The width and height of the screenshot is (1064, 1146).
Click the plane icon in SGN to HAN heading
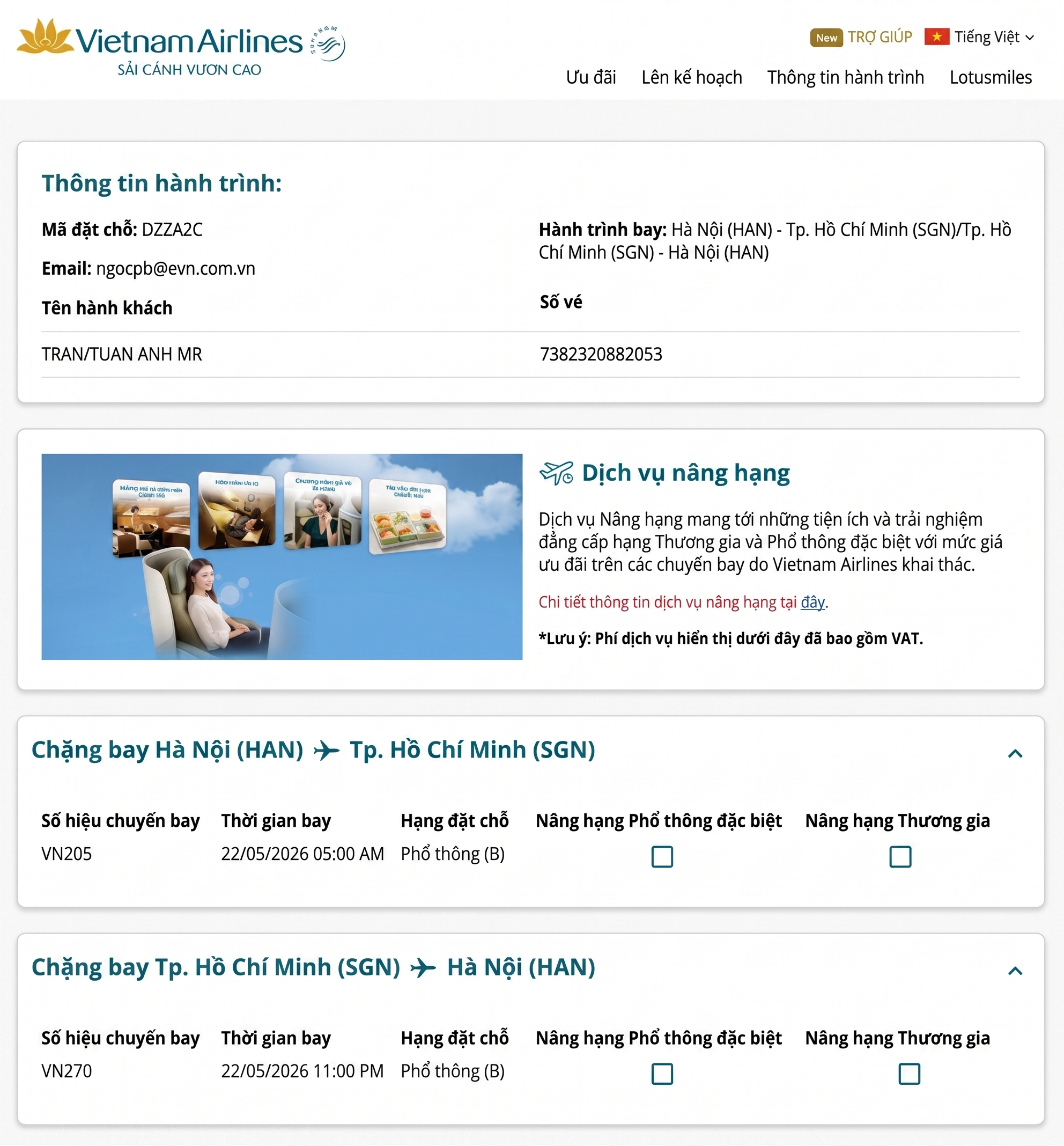423,967
